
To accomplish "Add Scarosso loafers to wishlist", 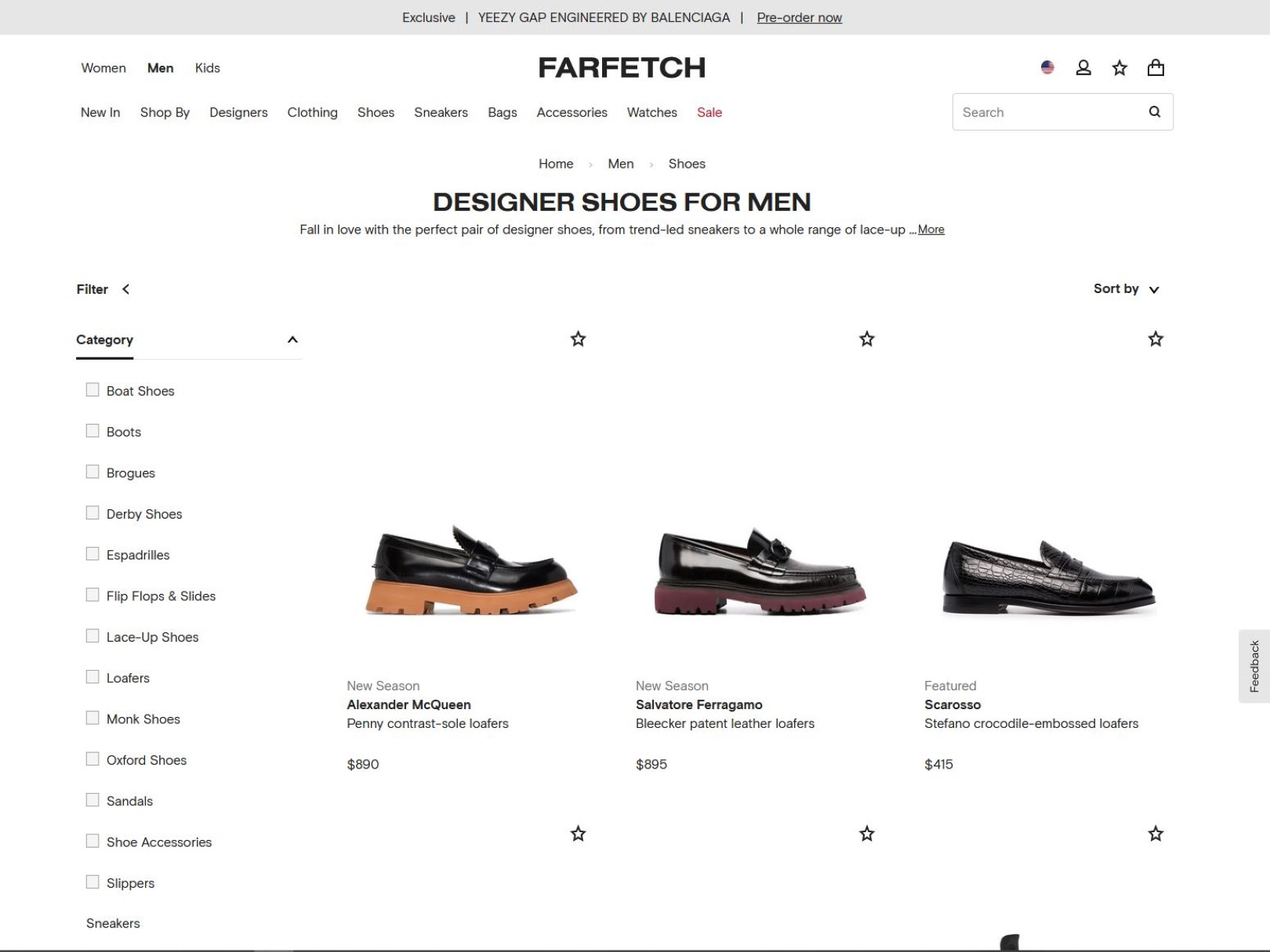I will pyautogui.click(x=1156, y=338).
